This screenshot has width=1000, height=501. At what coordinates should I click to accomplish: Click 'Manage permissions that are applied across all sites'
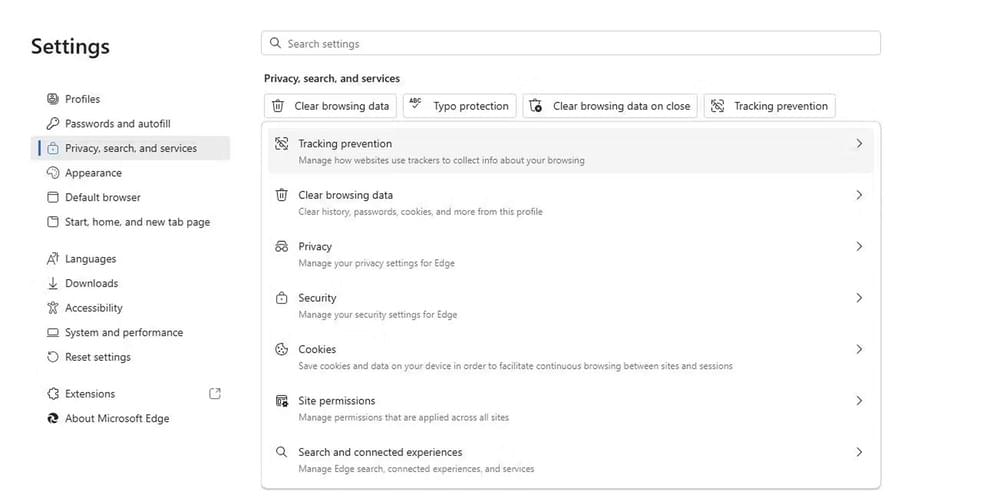[404, 418]
